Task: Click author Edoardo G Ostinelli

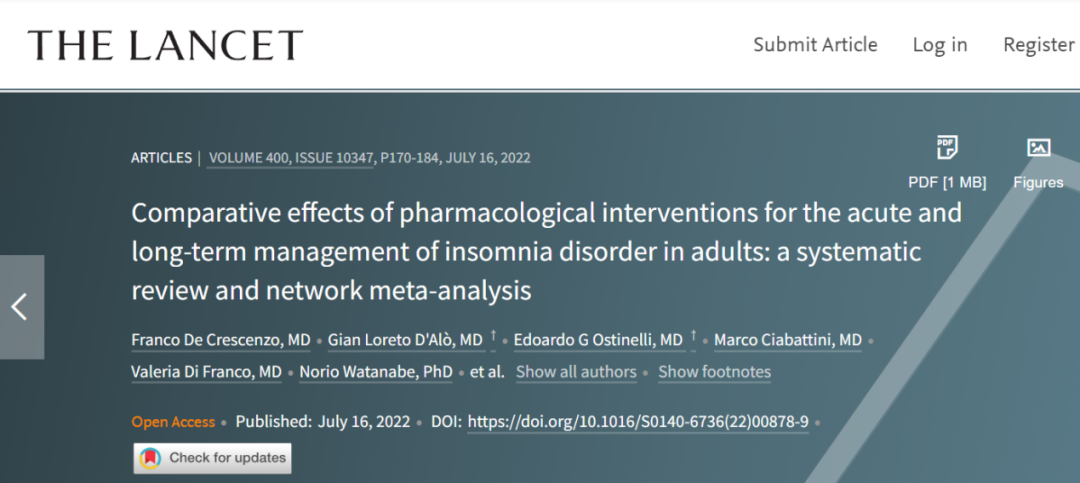Action: [x=598, y=341]
